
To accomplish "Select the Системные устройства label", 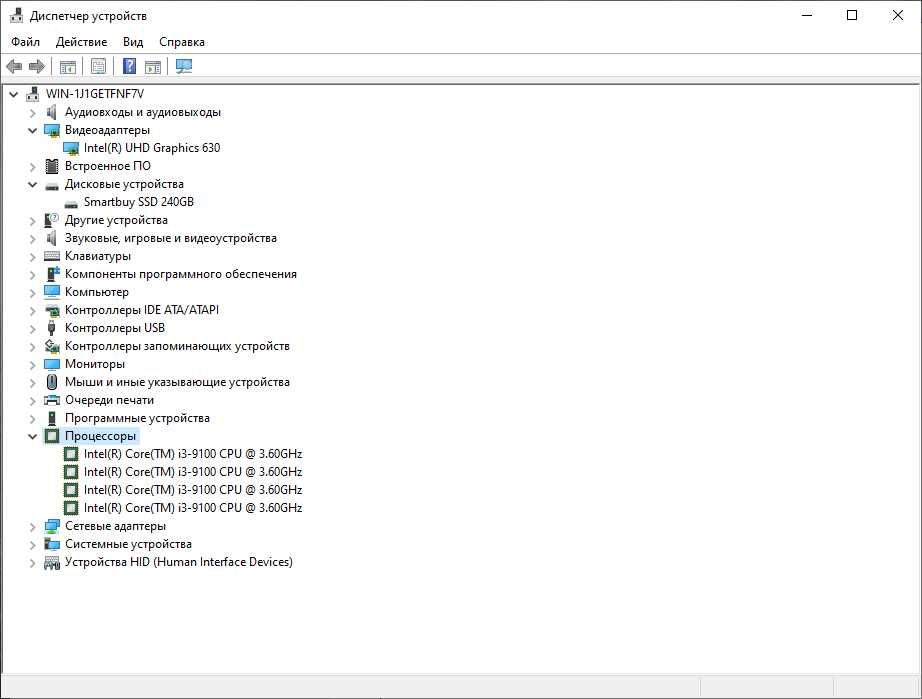I will tap(128, 544).
